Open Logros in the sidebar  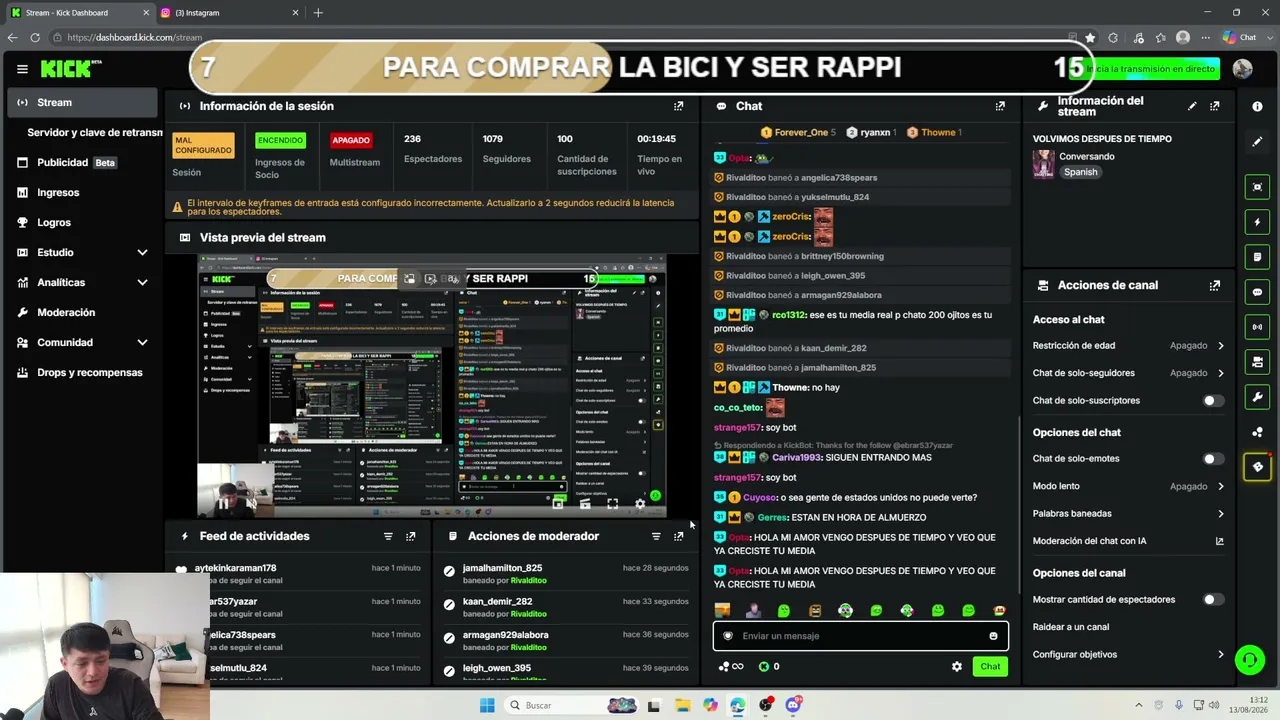click(x=83, y=222)
